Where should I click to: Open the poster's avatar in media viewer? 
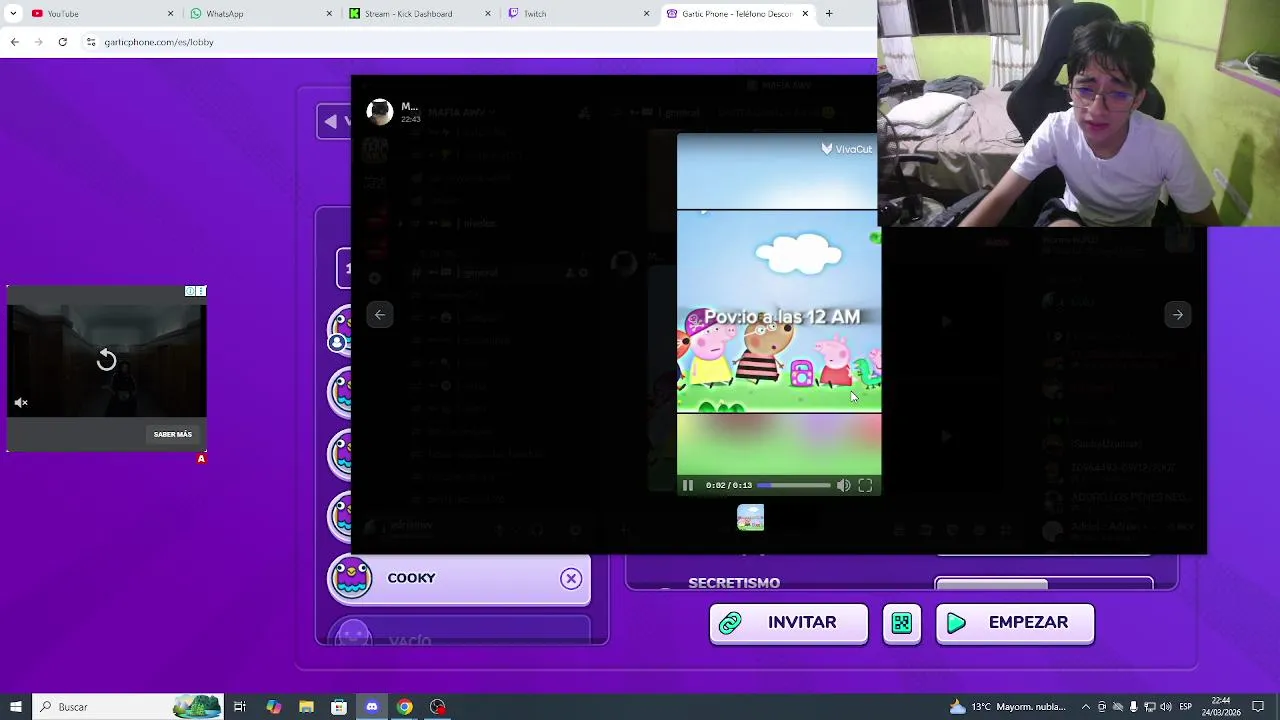(379, 112)
